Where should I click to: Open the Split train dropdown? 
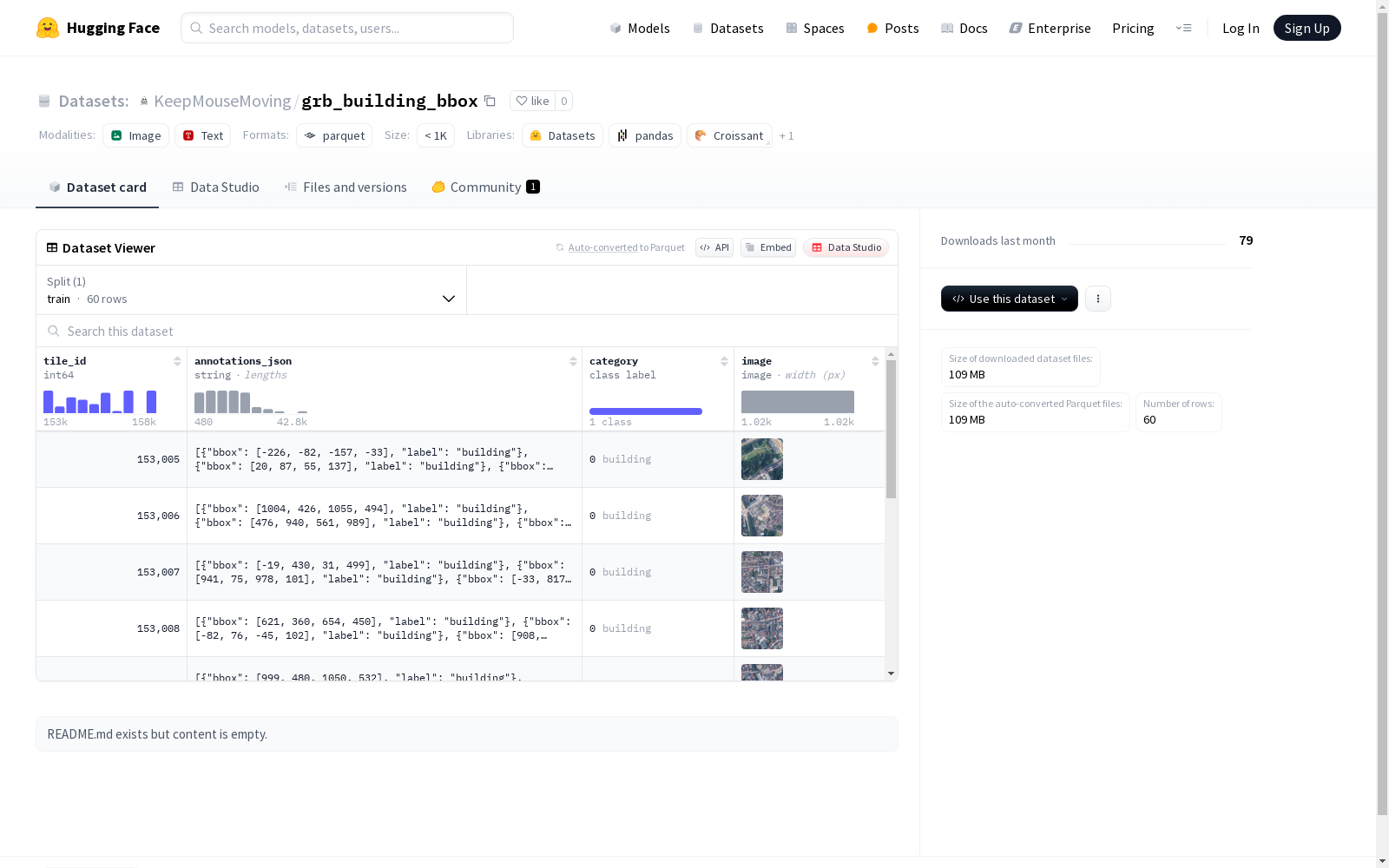251,290
